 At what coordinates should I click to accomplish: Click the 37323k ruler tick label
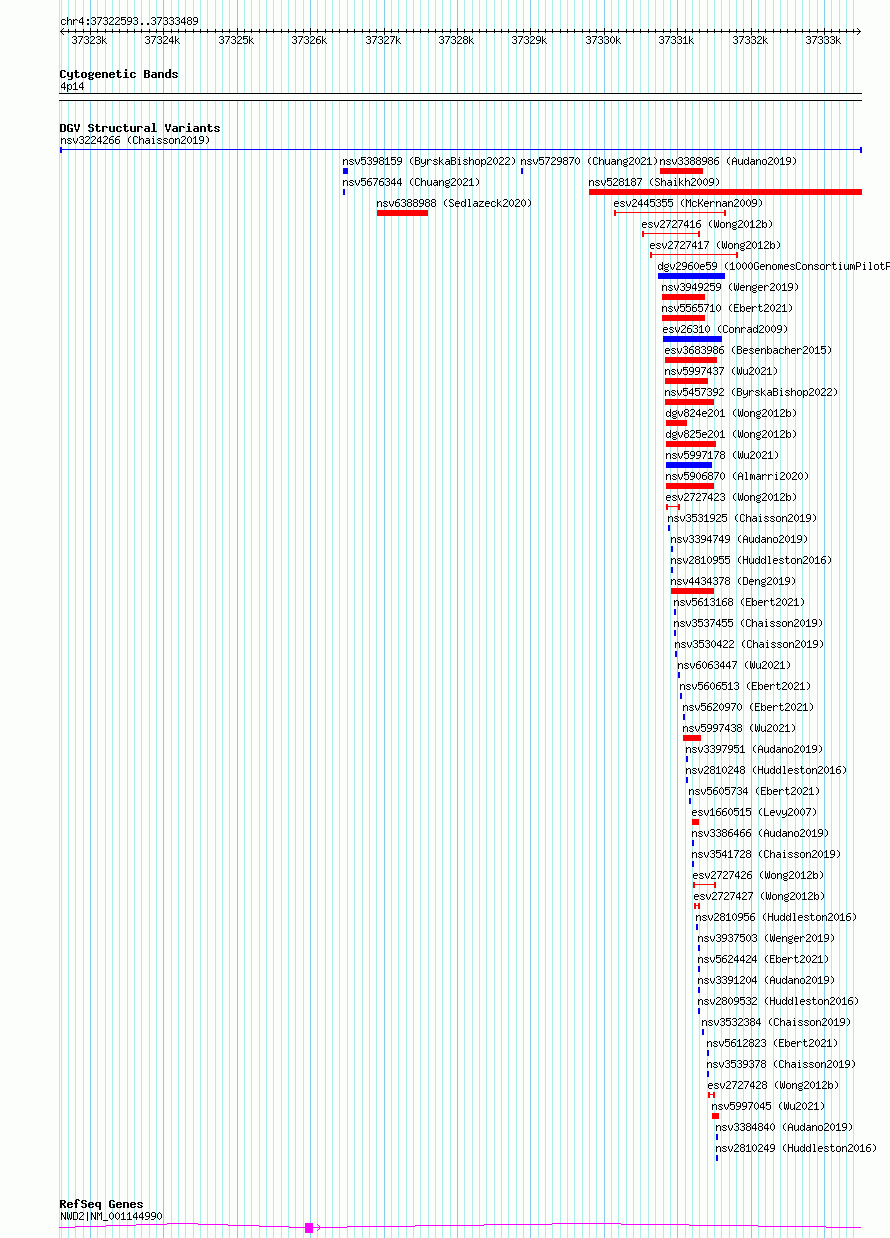click(x=89, y=40)
